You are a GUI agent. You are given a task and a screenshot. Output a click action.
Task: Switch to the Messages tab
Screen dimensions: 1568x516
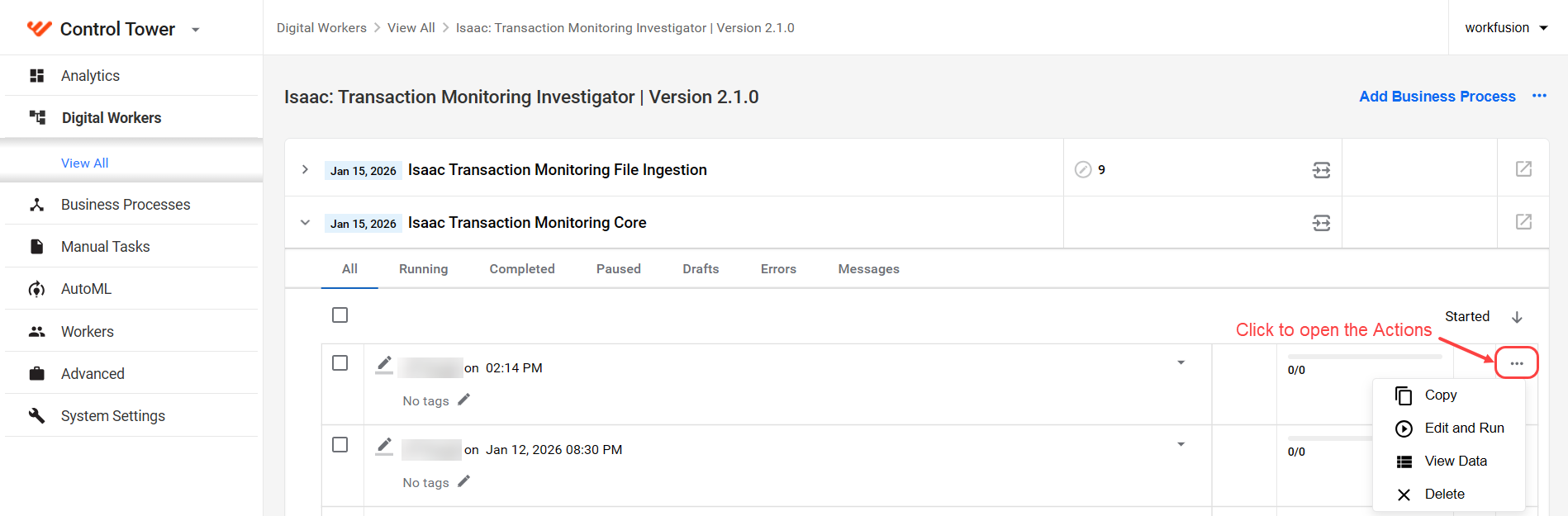click(x=868, y=269)
